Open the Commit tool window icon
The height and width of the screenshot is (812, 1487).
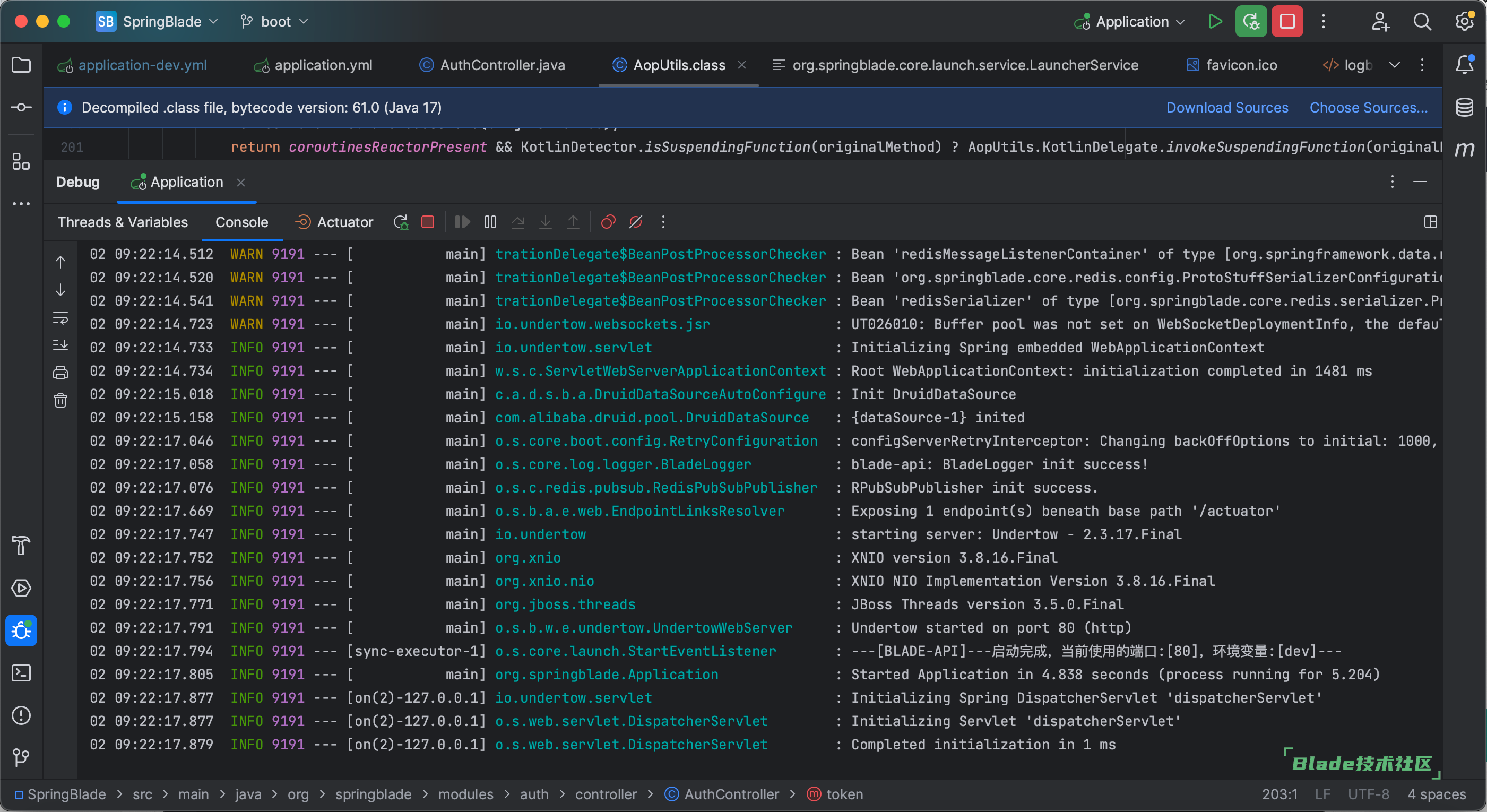21,107
